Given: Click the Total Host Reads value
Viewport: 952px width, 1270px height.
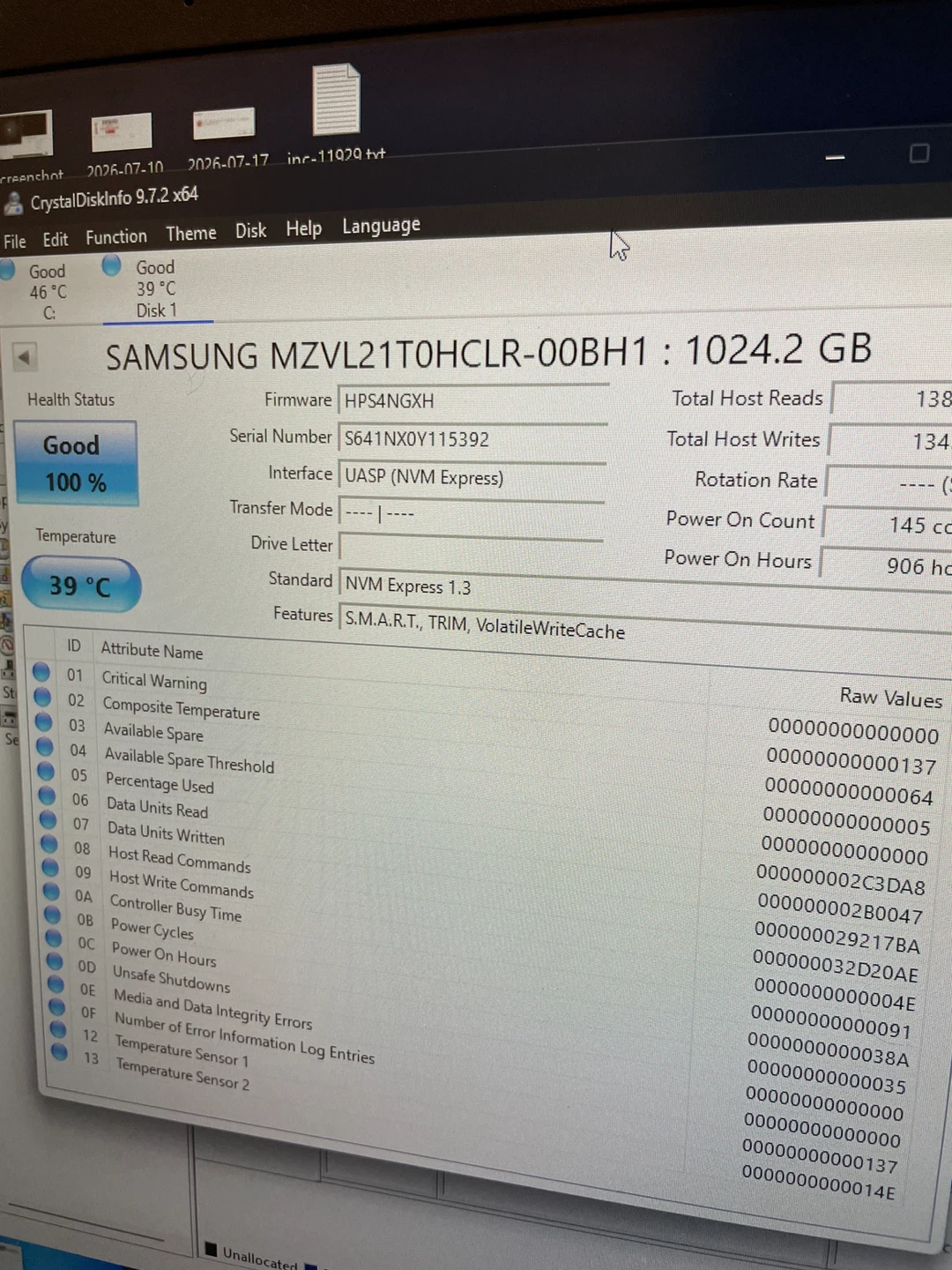Looking at the screenshot, I should (x=892, y=399).
